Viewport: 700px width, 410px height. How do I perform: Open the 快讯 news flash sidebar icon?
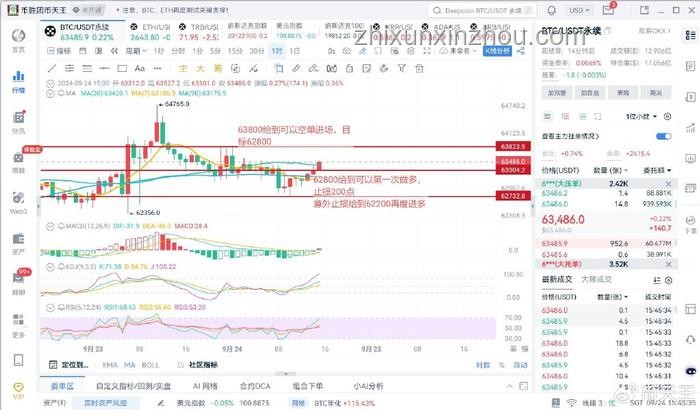[18, 121]
